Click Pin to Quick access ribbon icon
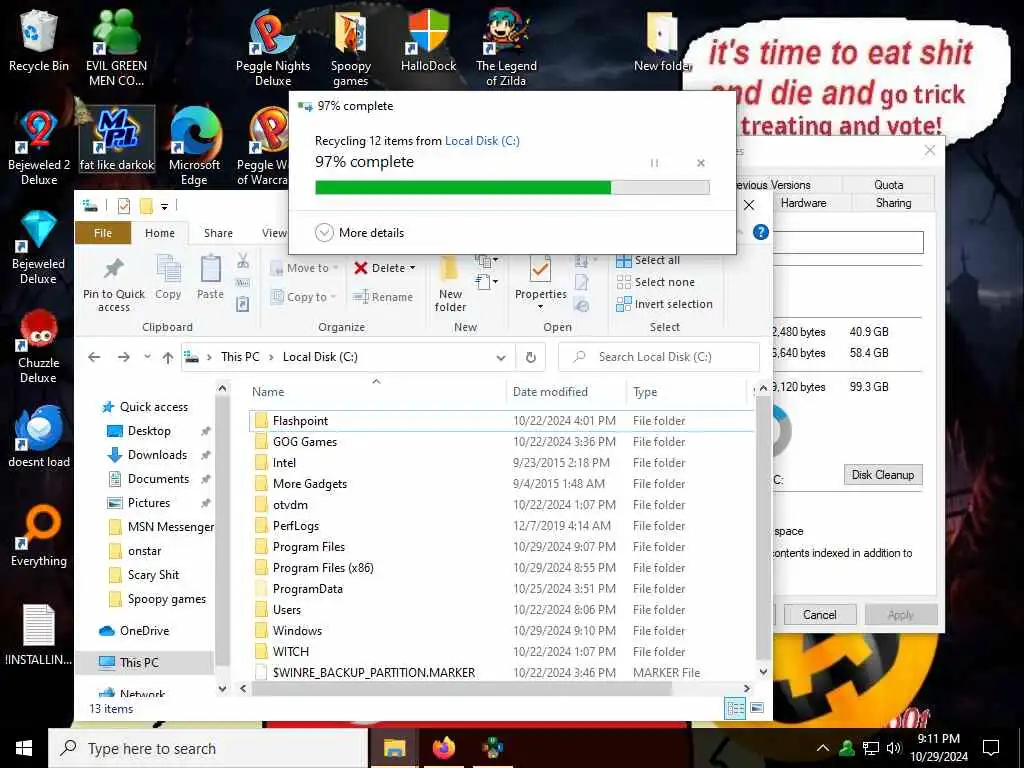Viewport: 1024px width, 768px height. 114,283
